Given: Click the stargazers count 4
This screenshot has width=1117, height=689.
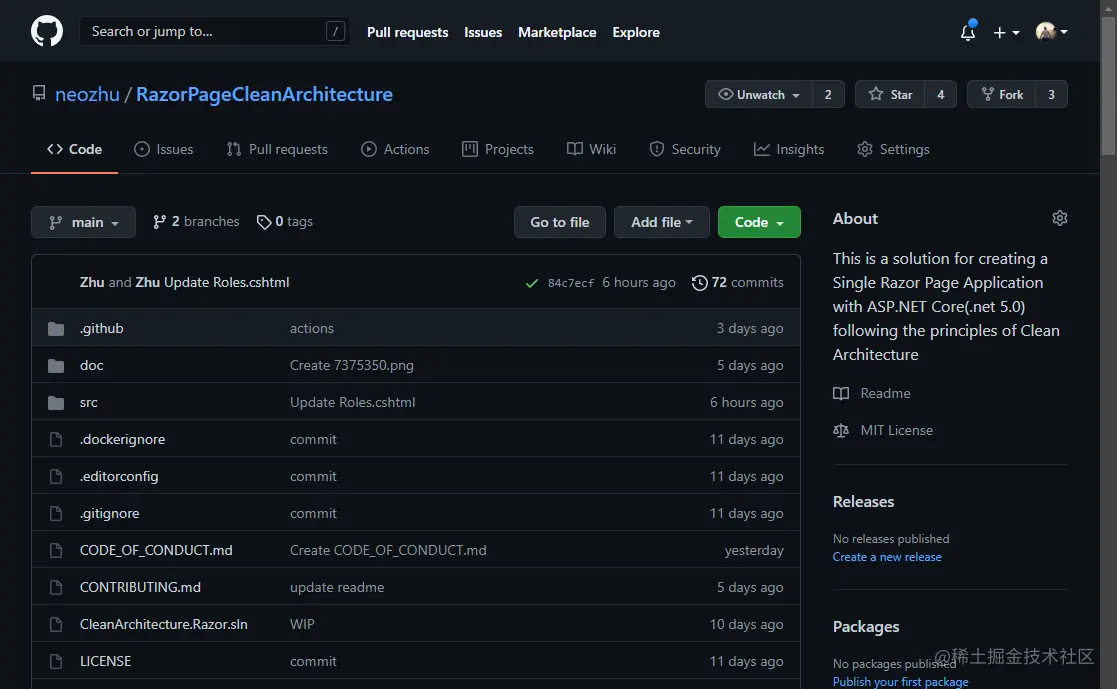Looking at the screenshot, I should [x=940, y=94].
